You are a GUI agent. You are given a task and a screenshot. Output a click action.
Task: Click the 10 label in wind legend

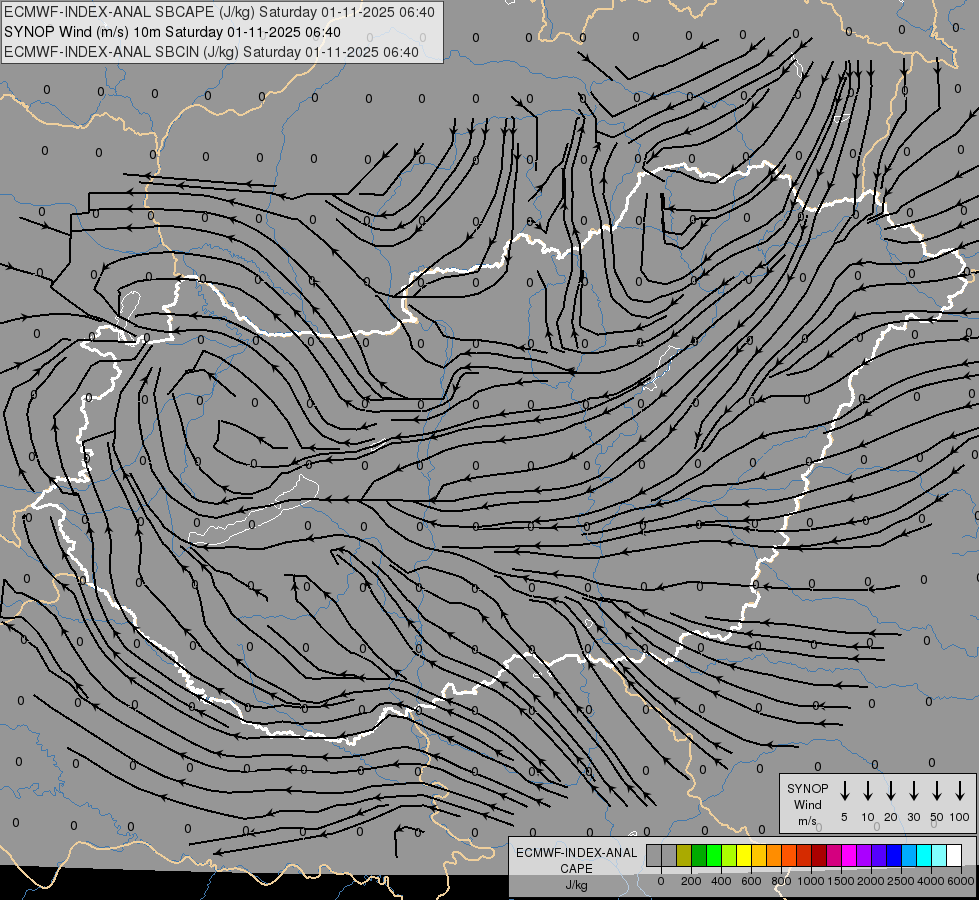(x=868, y=817)
